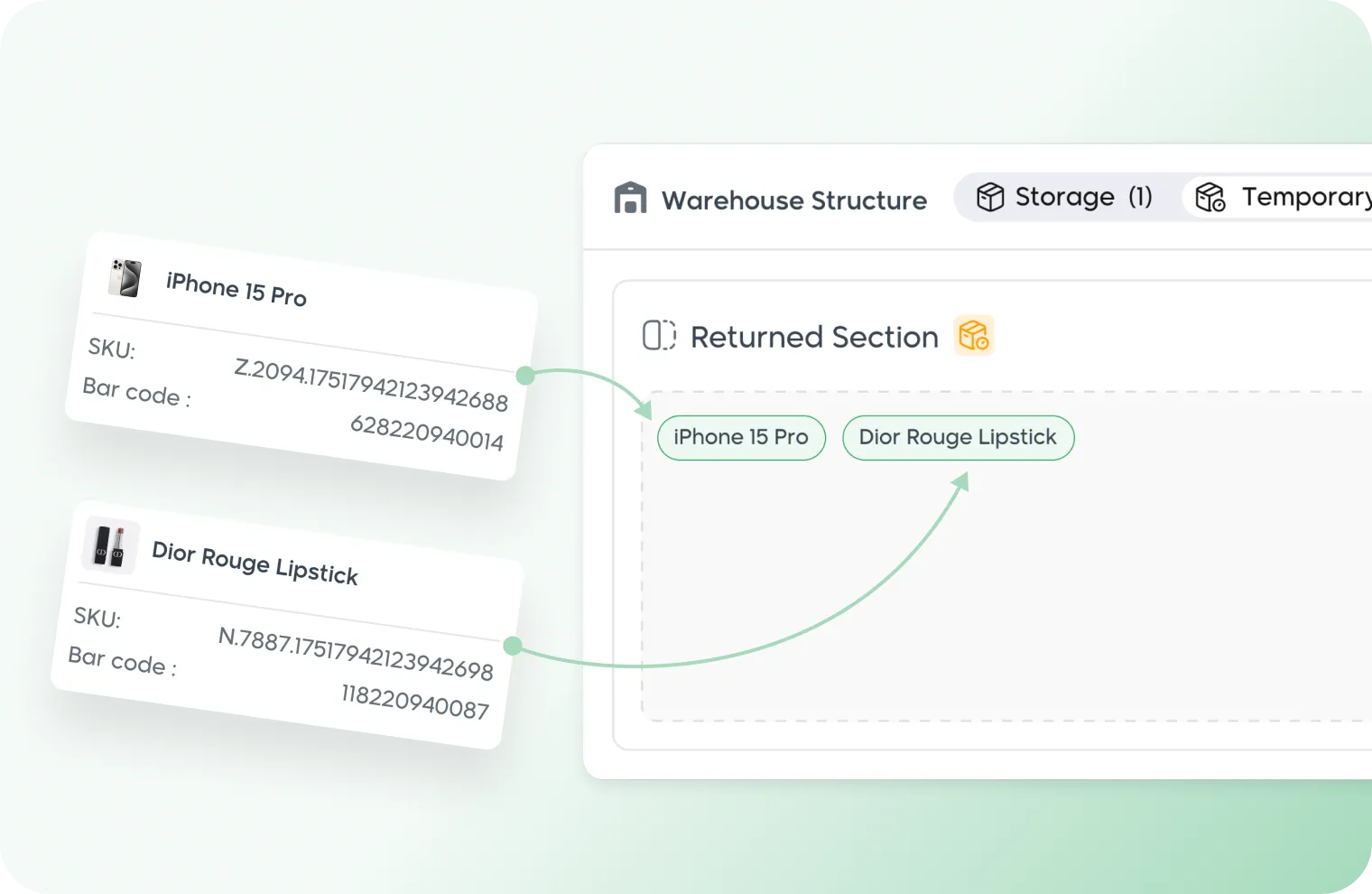The height and width of the screenshot is (894, 1372).
Task: Click the Dior SKU value N.7887.17517942123942698
Action: click(x=356, y=652)
